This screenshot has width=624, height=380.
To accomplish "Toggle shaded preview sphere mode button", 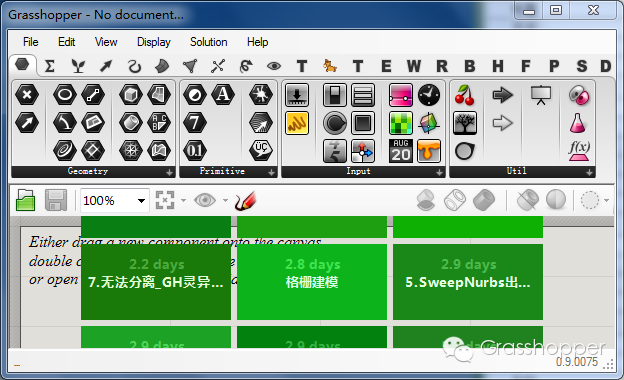I will [556, 200].
